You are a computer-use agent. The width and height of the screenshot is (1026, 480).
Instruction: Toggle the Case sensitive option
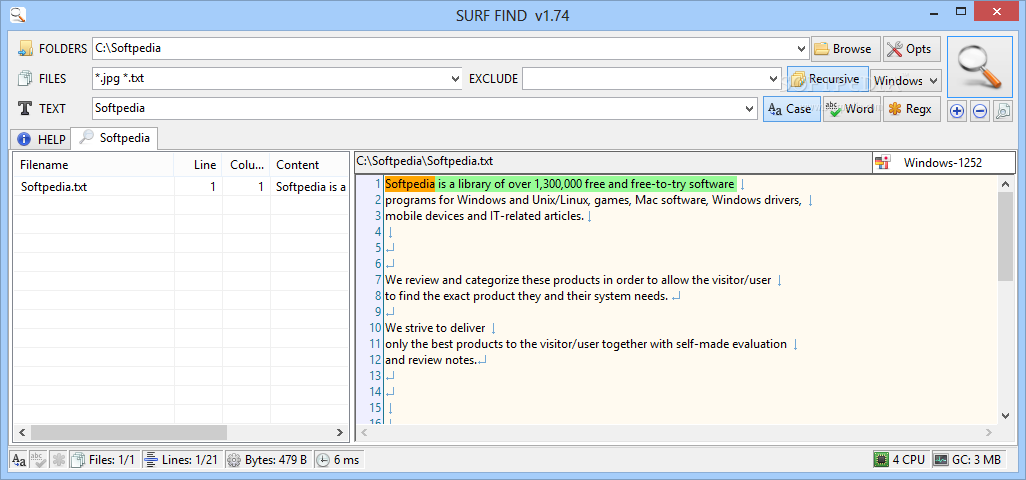[792, 109]
